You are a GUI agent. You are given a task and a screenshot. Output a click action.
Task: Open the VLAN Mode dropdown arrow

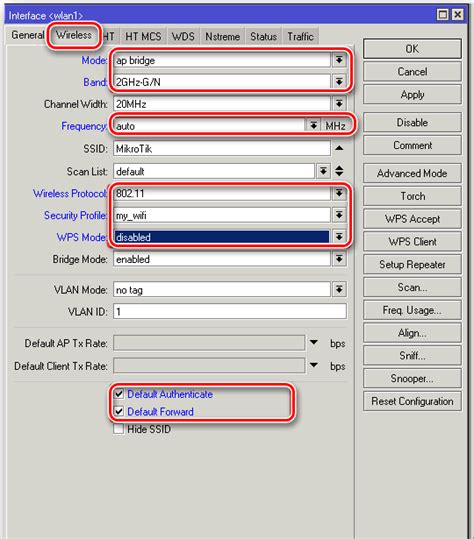point(339,289)
